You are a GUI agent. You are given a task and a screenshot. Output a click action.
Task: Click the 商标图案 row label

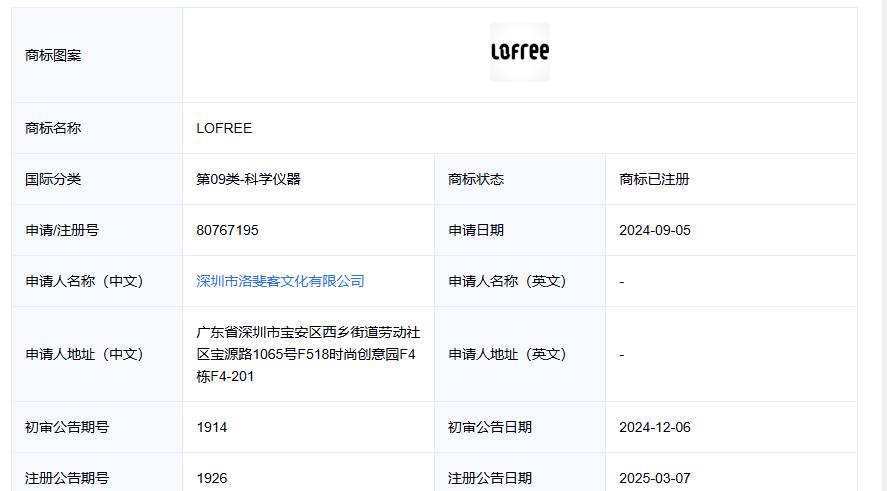click(53, 55)
